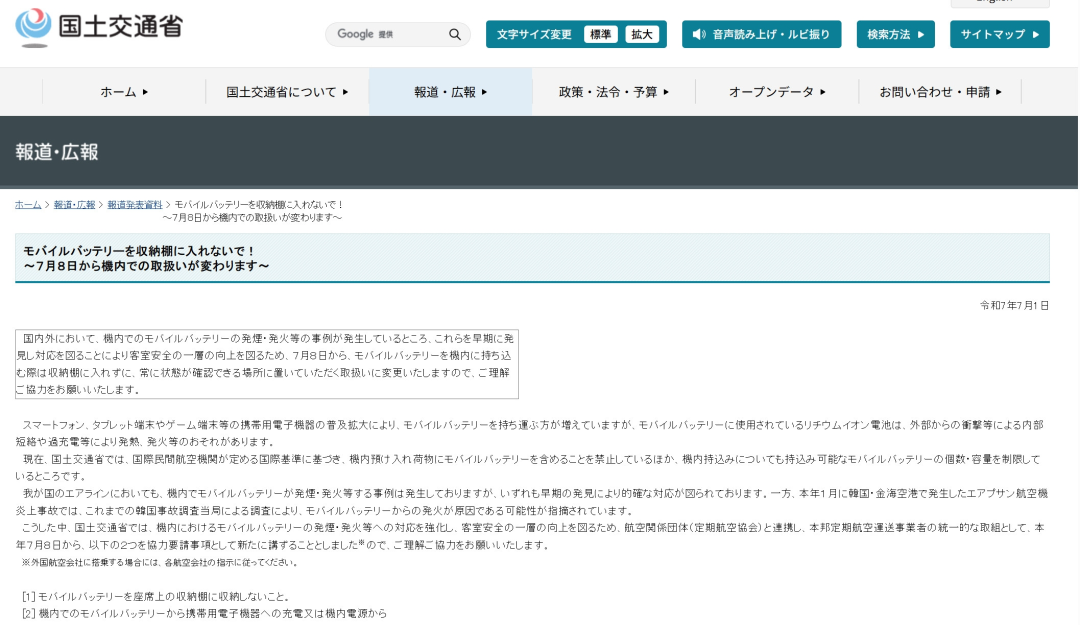This screenshot has height=625, width=1080.
Task: Click the arrow beside 報道・広報 menu
Action: 485,92
